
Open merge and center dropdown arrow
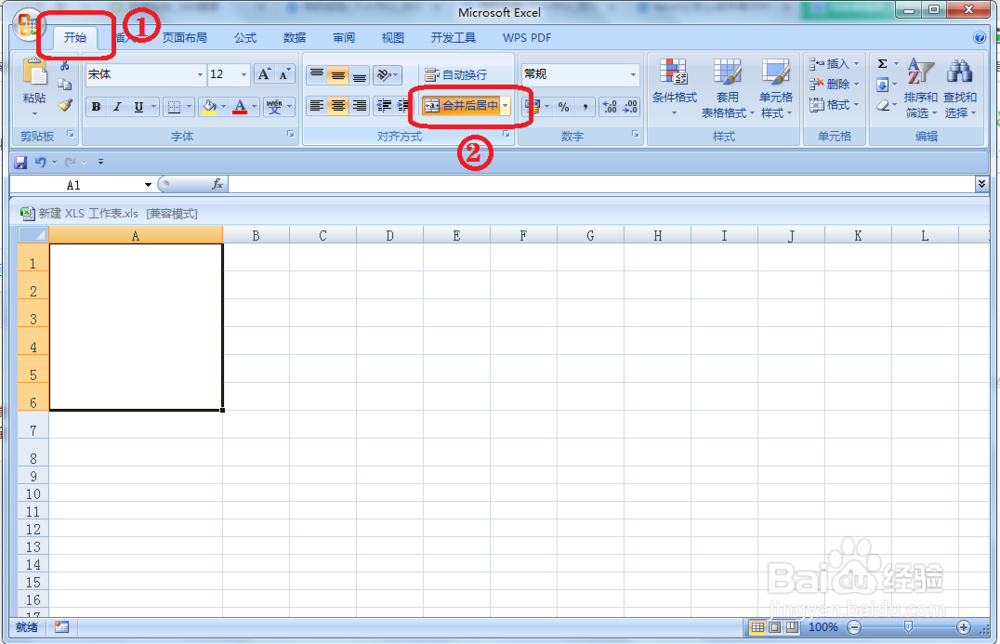pyautogui.click(x=505, y=105)
